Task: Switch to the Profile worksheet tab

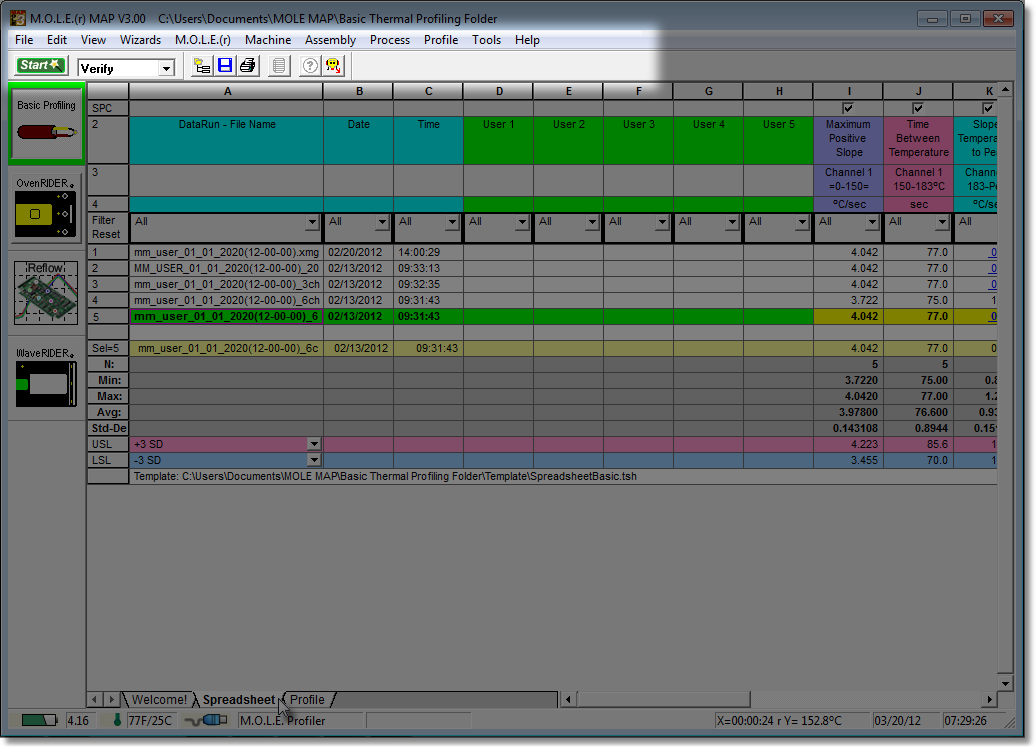Action: point(307,699)
